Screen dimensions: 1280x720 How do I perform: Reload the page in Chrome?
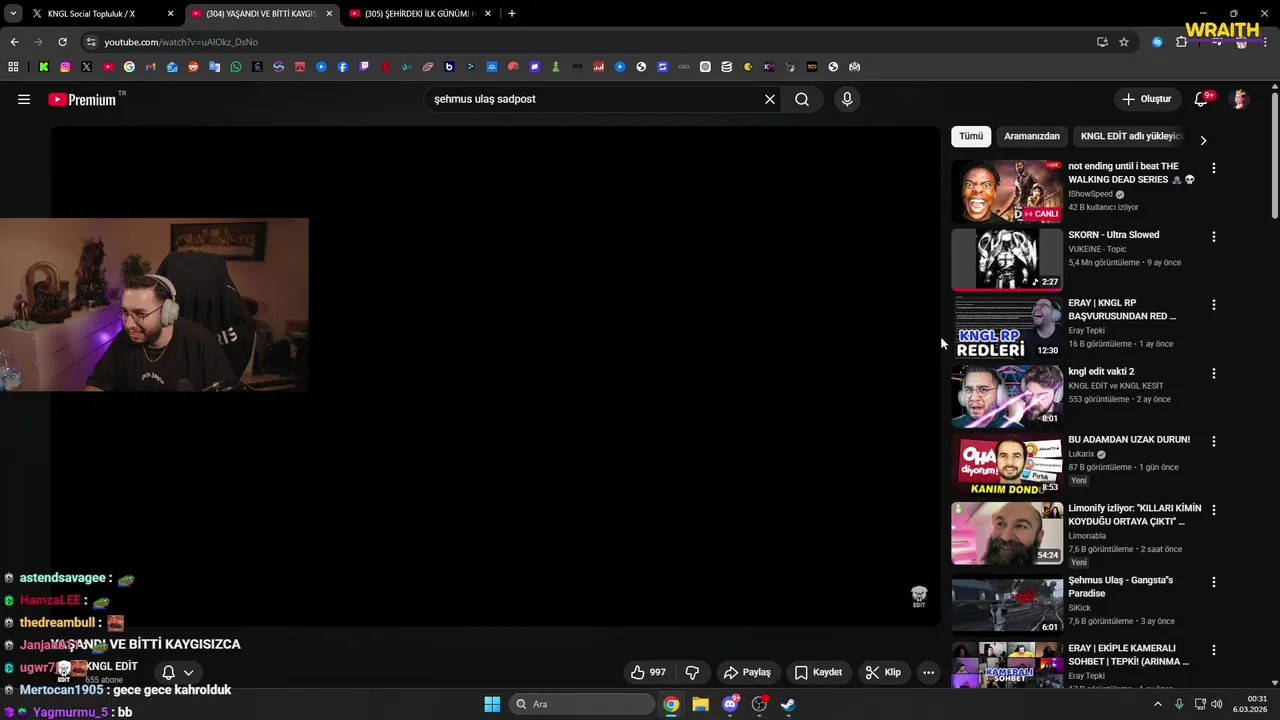click(62, 42)
